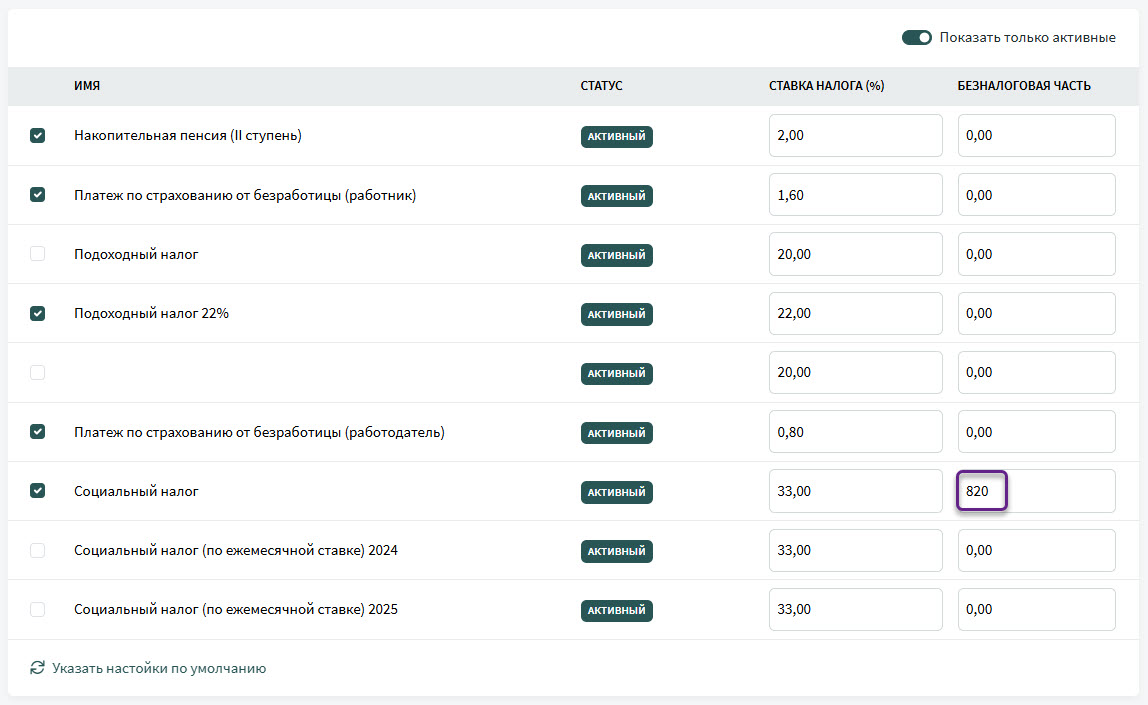Uncheck the 'Подоходный налог 22%' checkbox
1148x705 pixels.
[x=38, y=313]
